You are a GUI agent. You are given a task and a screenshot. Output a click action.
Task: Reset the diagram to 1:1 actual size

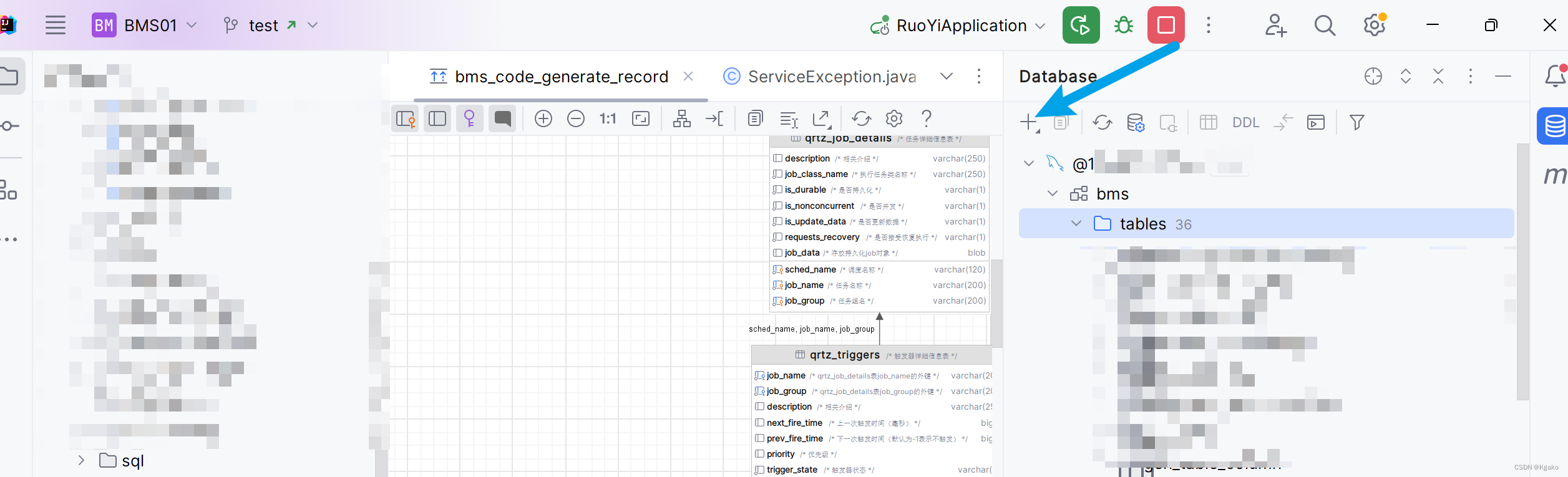(x=608, y=118)
